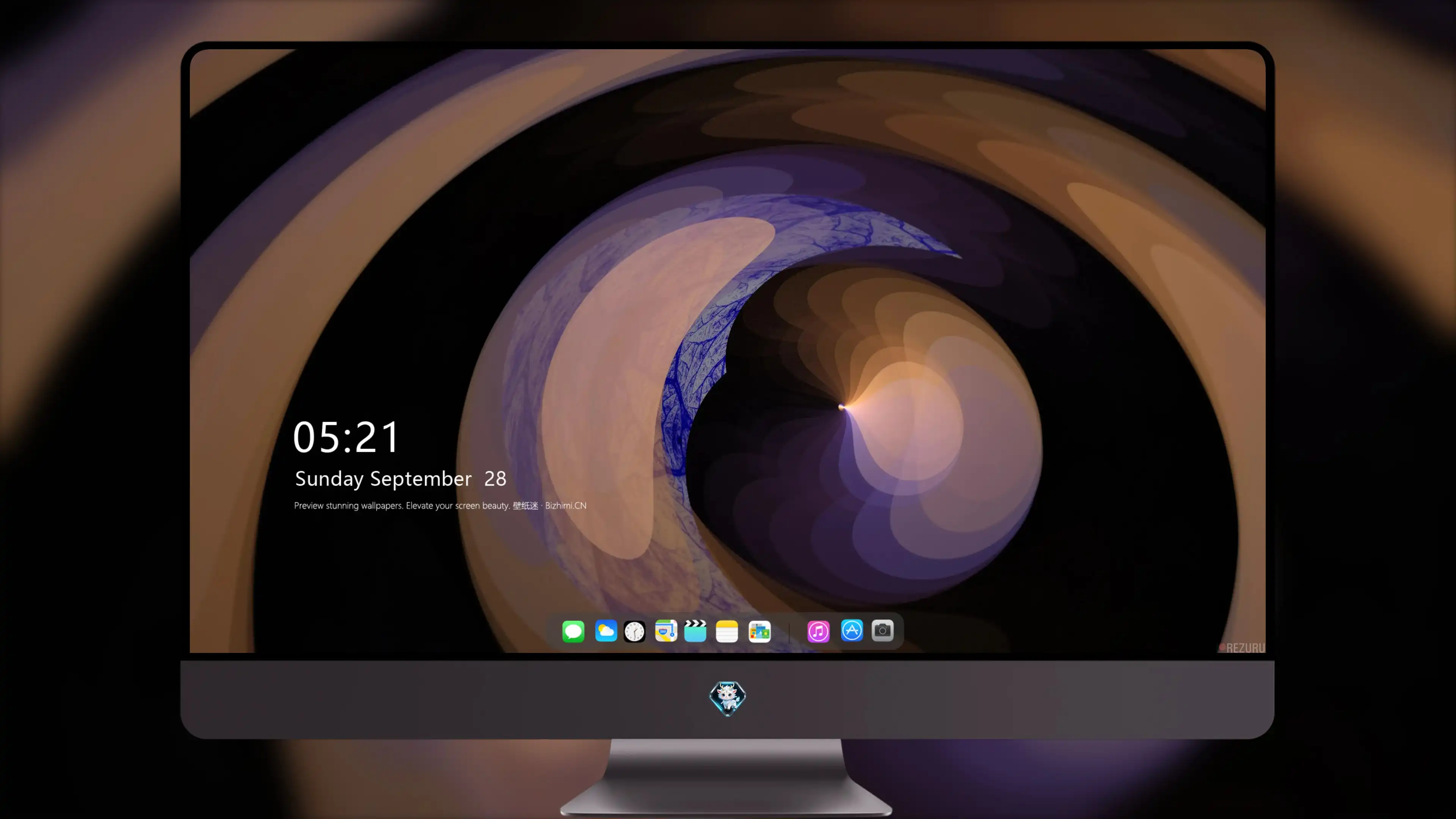1456x819 pixels.
Task: Launch the Camera app from the dock
Action: [882, 630]
